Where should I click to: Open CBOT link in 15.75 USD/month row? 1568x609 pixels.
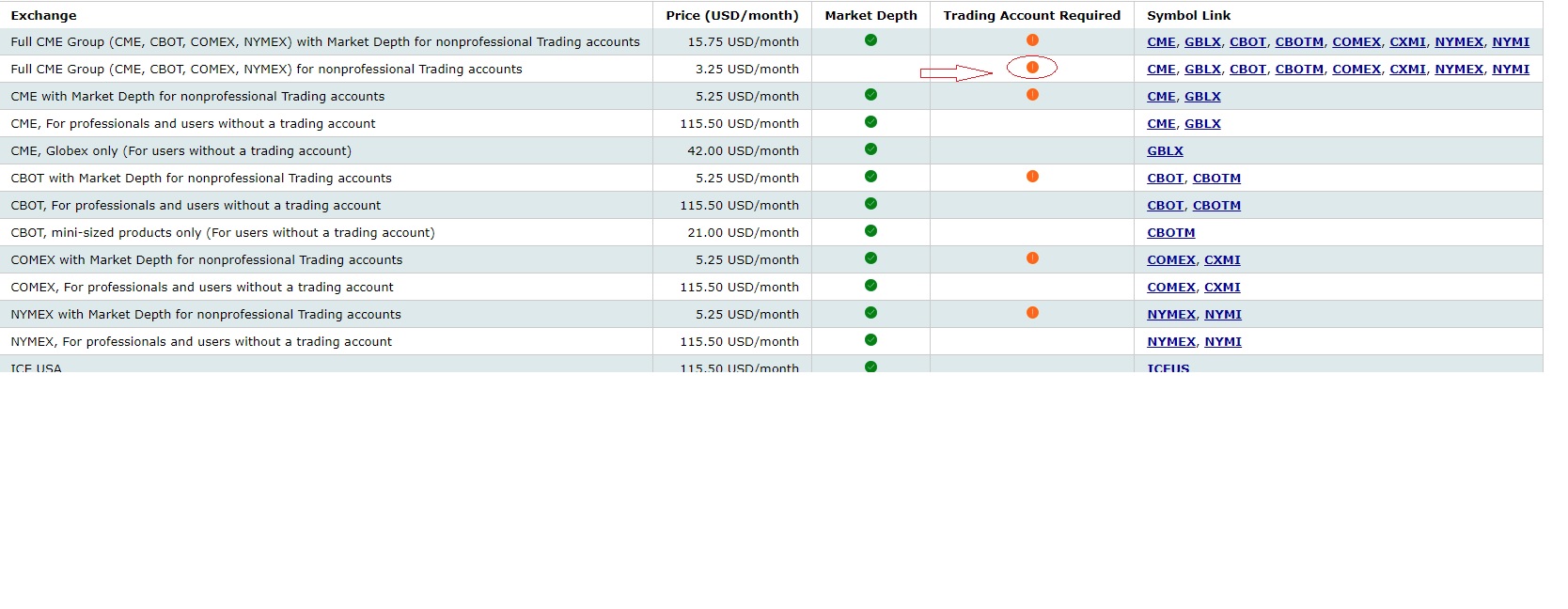[1247, 42]
